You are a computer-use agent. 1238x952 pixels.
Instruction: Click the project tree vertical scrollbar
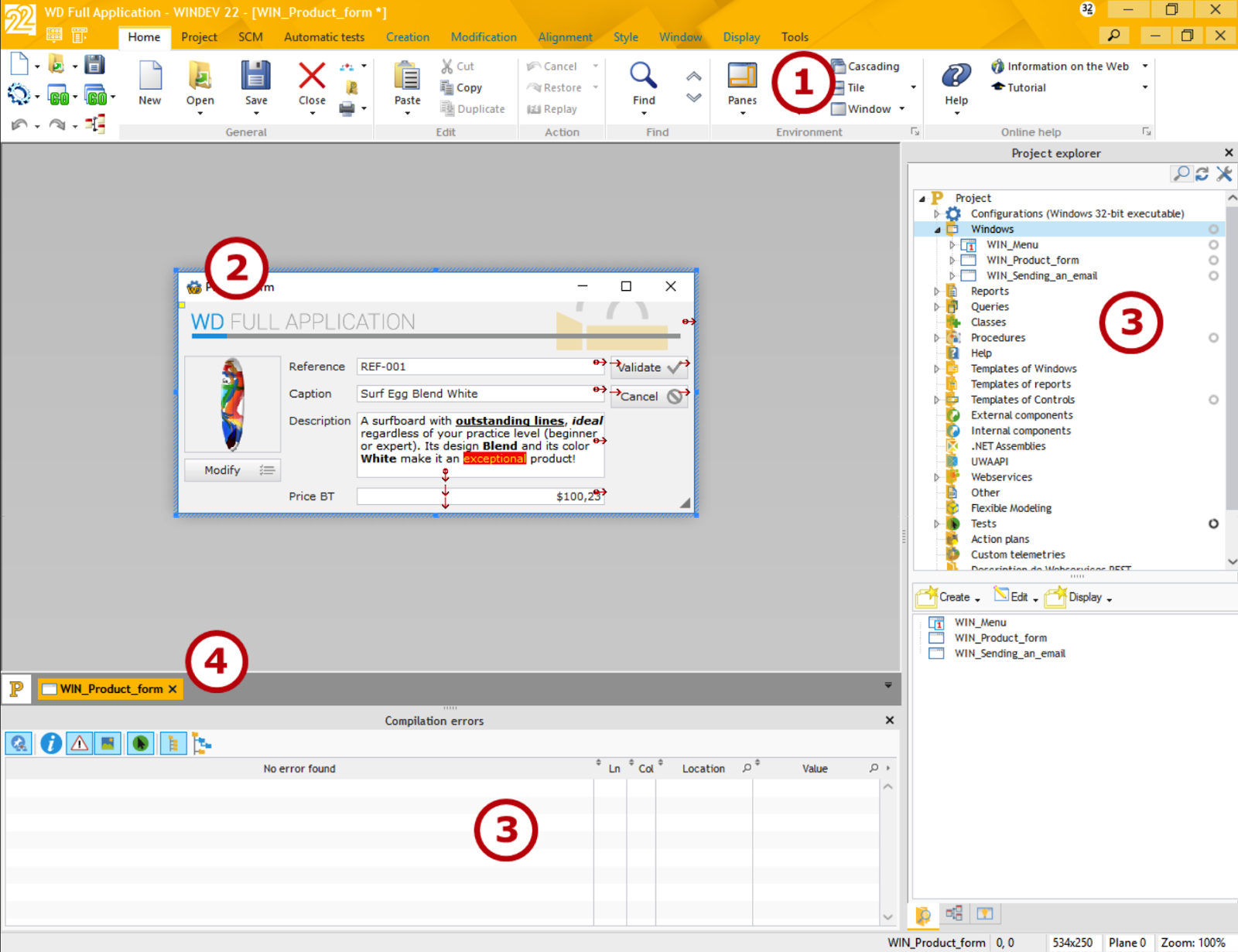coord(1232,379)
